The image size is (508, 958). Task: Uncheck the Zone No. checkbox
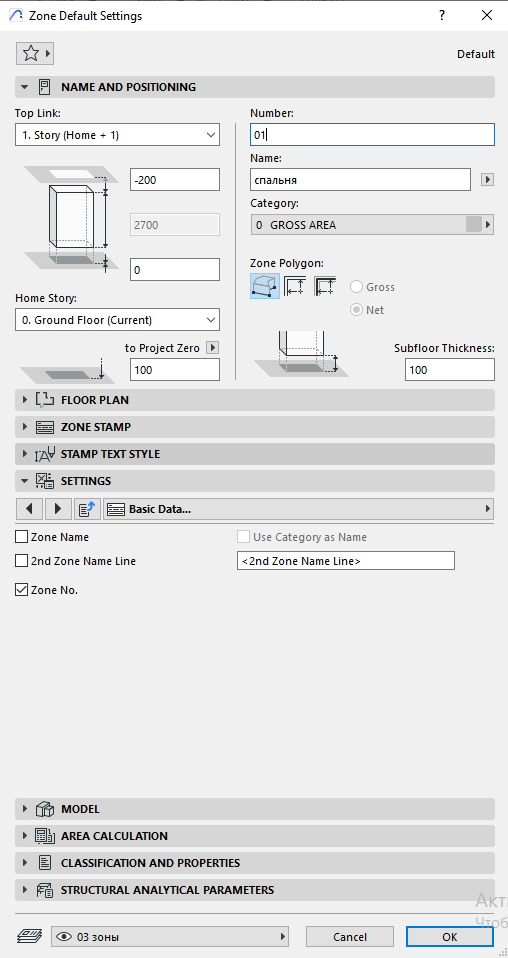click(x=21, y=590)
